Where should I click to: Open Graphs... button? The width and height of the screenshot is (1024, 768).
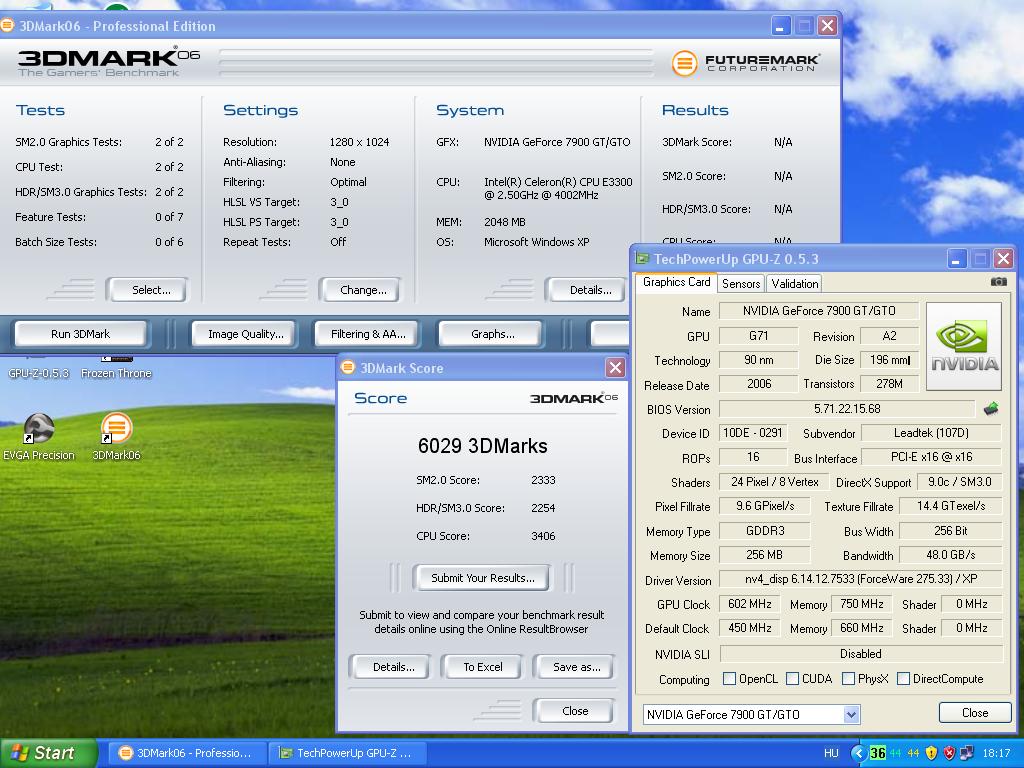coord(492,334)
